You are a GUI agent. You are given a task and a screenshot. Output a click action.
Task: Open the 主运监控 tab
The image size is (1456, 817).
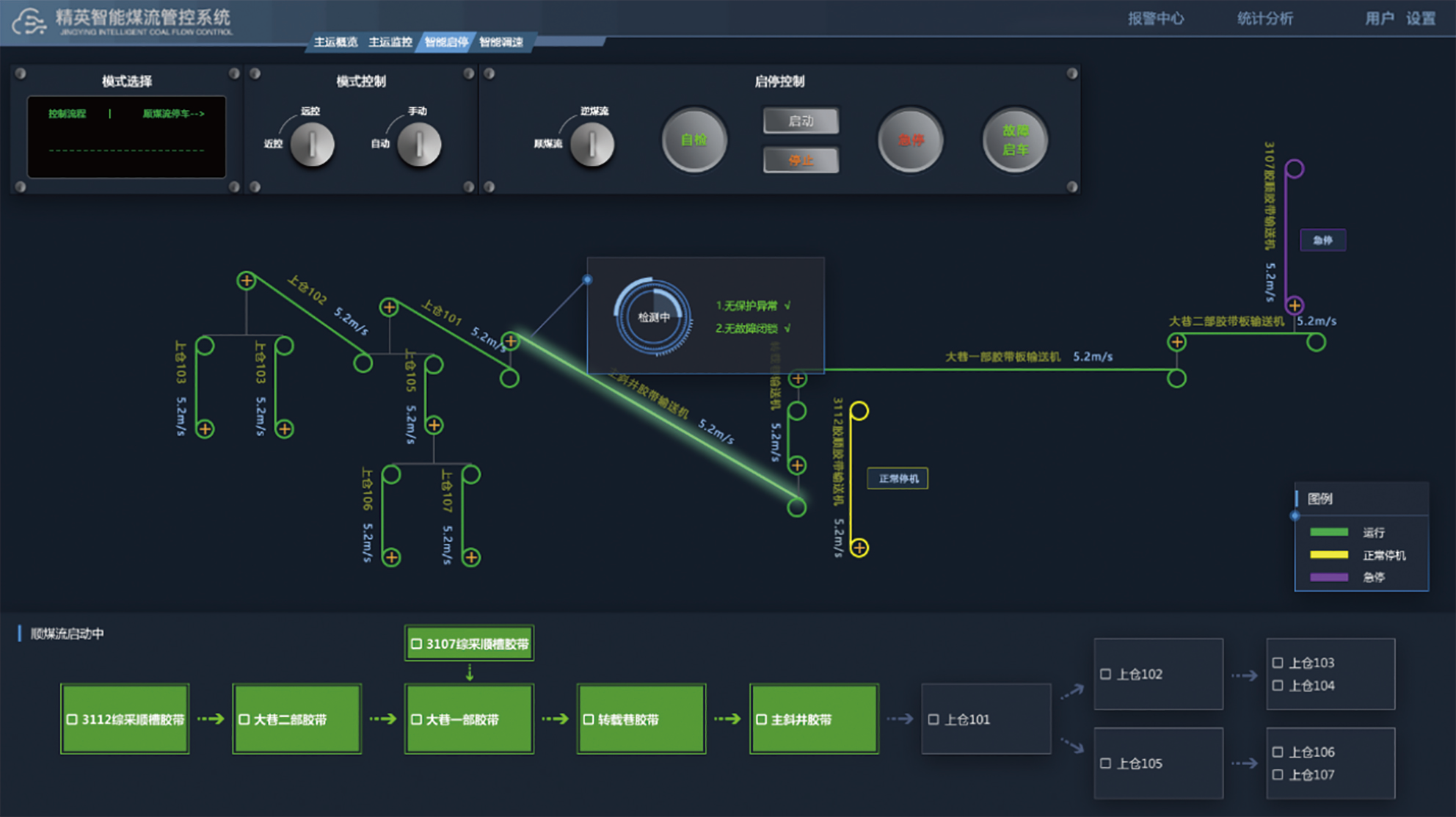[x=390, y=42]
